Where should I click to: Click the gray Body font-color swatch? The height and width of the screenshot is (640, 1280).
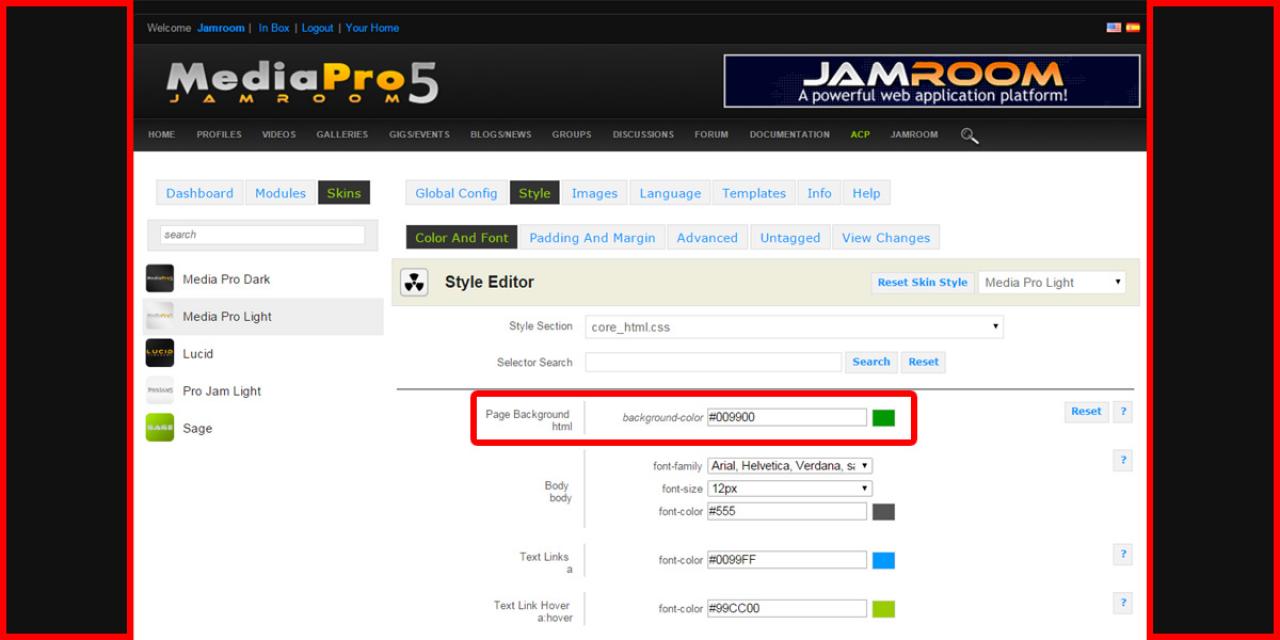[x=883, y=512]
